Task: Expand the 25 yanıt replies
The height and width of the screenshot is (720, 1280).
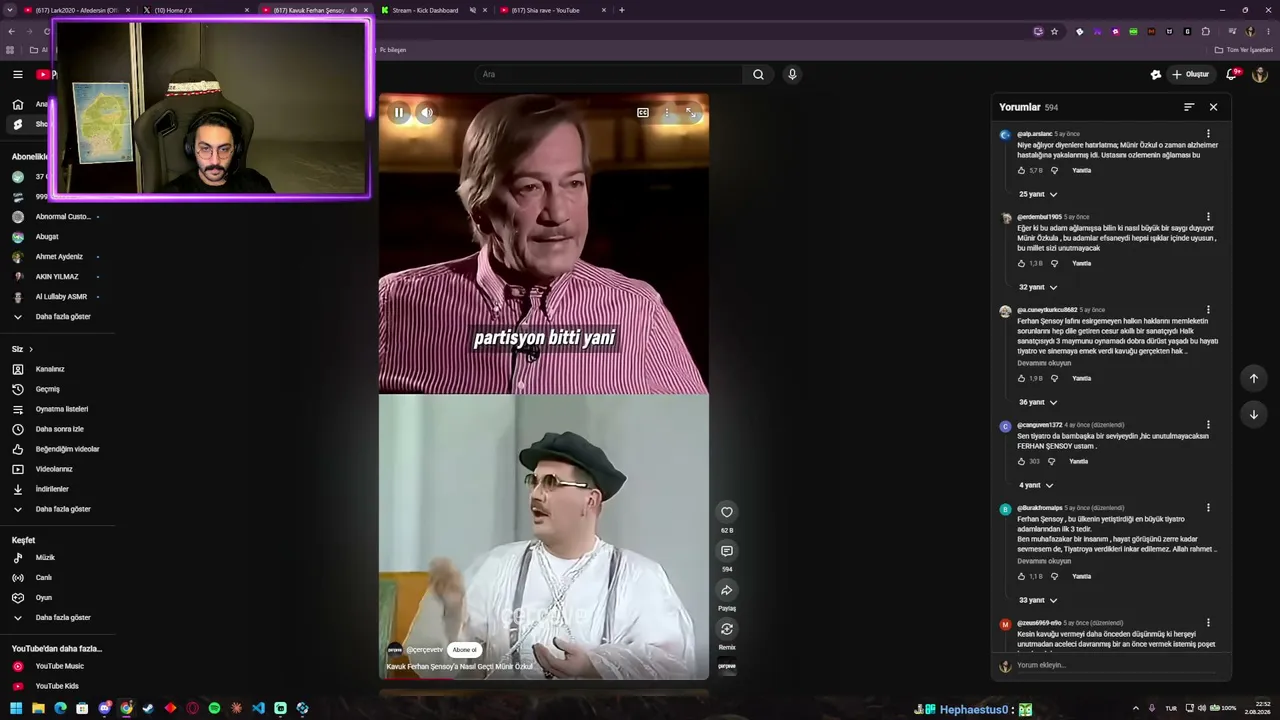Action: click(x=1038, y=194)
